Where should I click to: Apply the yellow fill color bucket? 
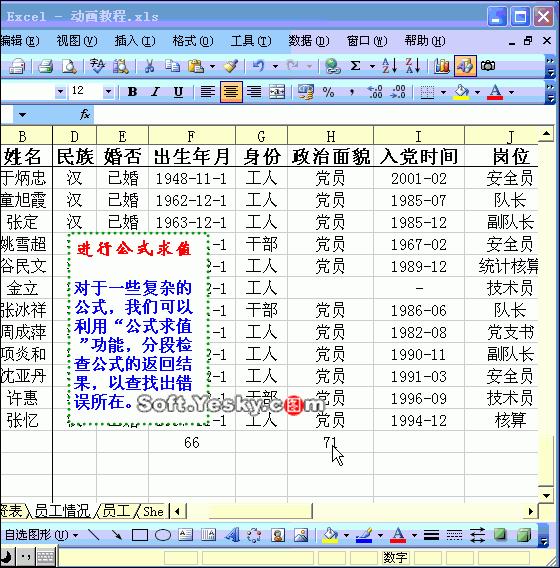tap(462, 92)
